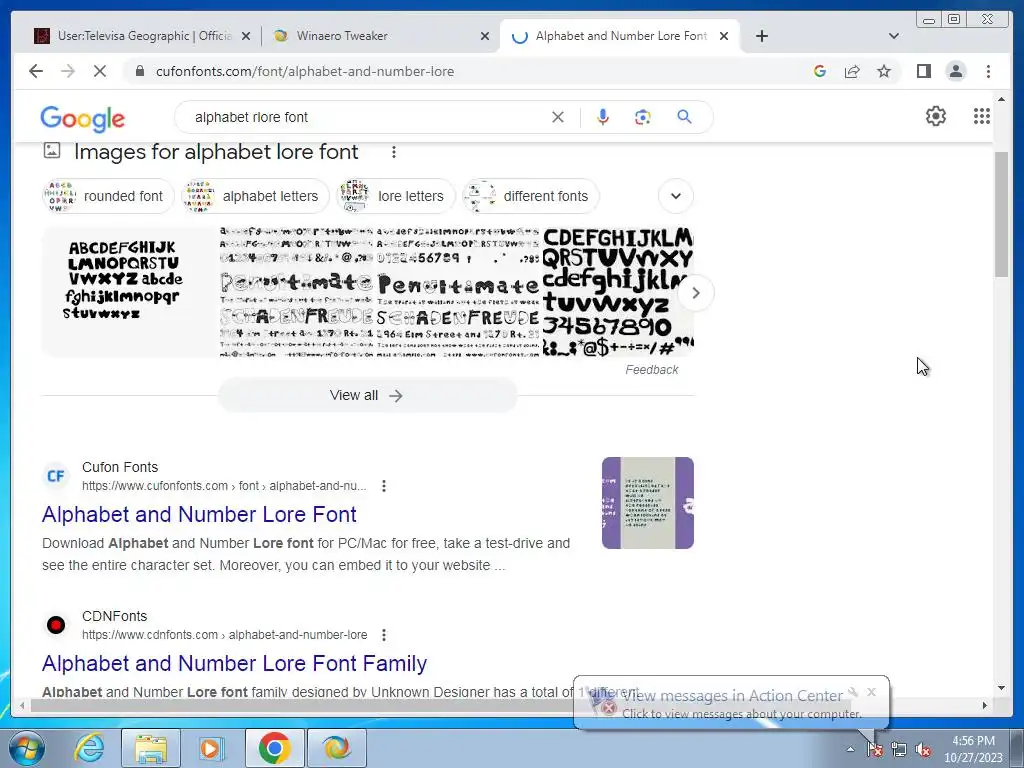The height and width of the screenshot is (768, 1024).
Task: Filter images by lore letters chip
Action: pos(395,196)
